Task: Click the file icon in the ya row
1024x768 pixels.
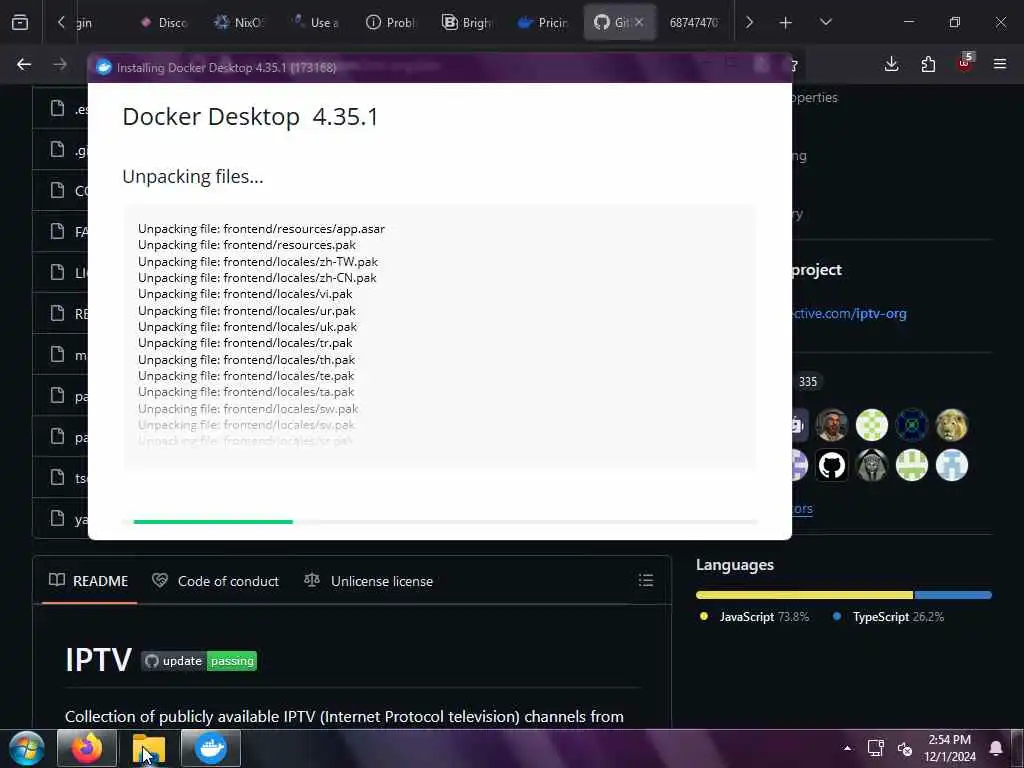Action: tap(57, 518)
